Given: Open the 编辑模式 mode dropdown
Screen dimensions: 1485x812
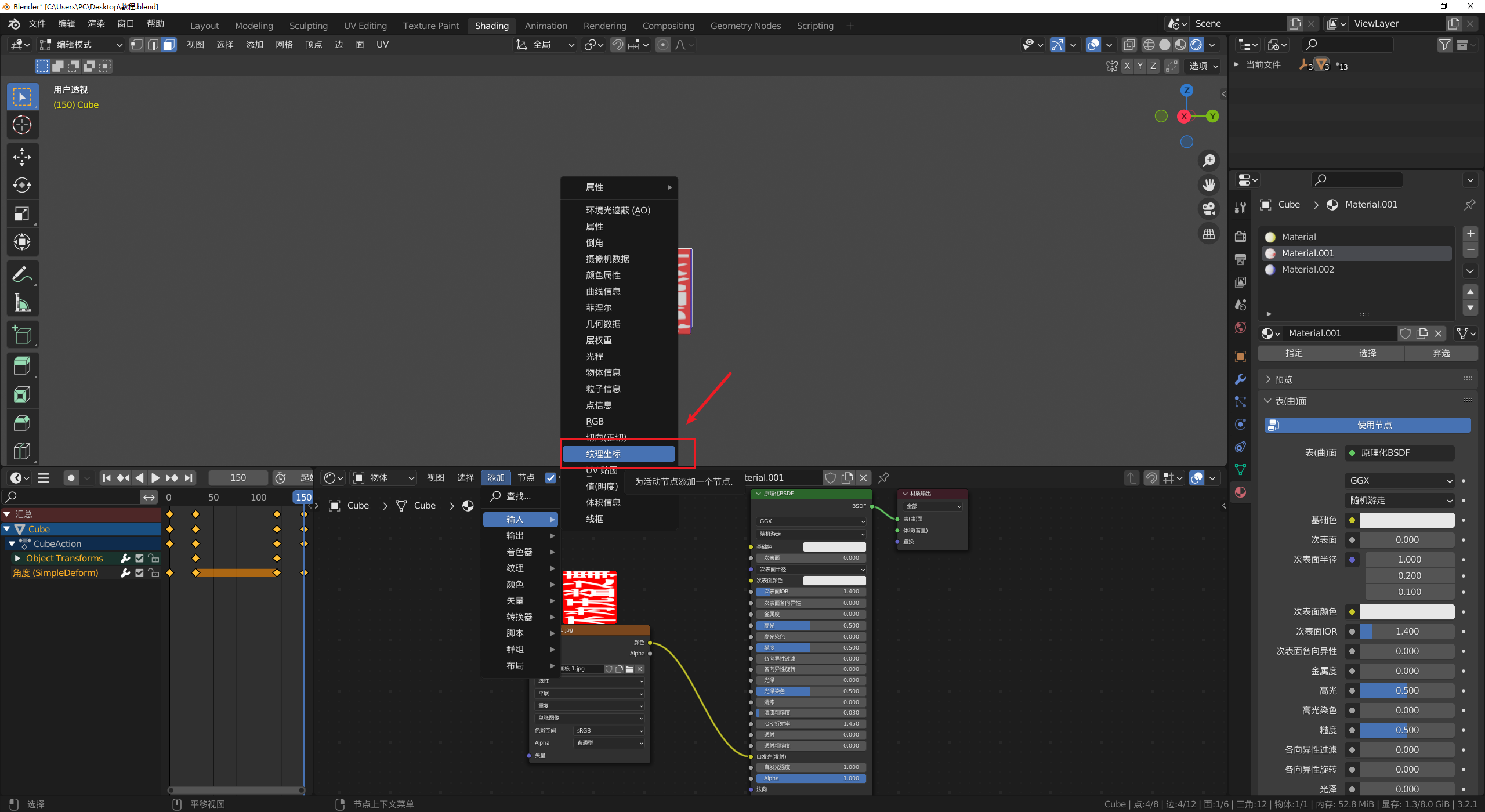Looking at the screenshot, I should [x=81, y=45].
